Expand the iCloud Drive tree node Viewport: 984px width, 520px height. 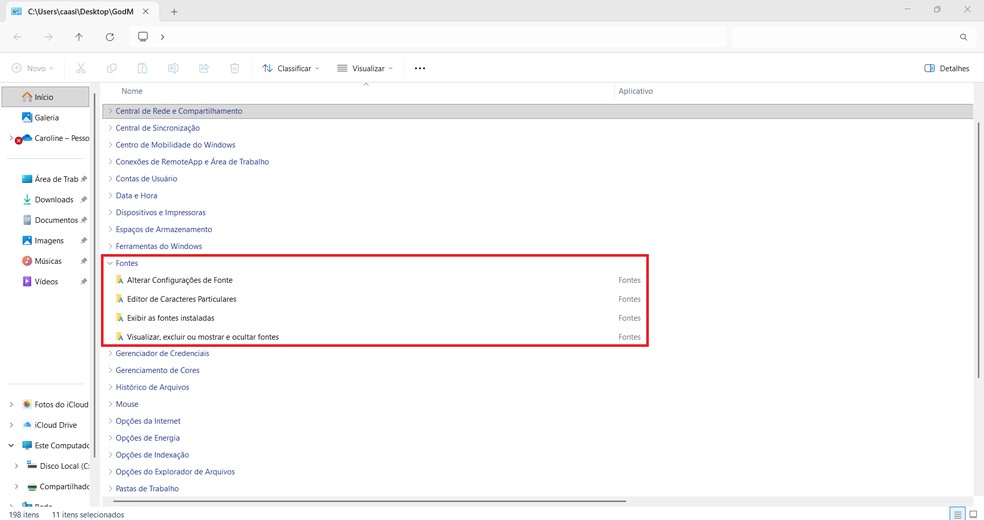click(11, 425)
